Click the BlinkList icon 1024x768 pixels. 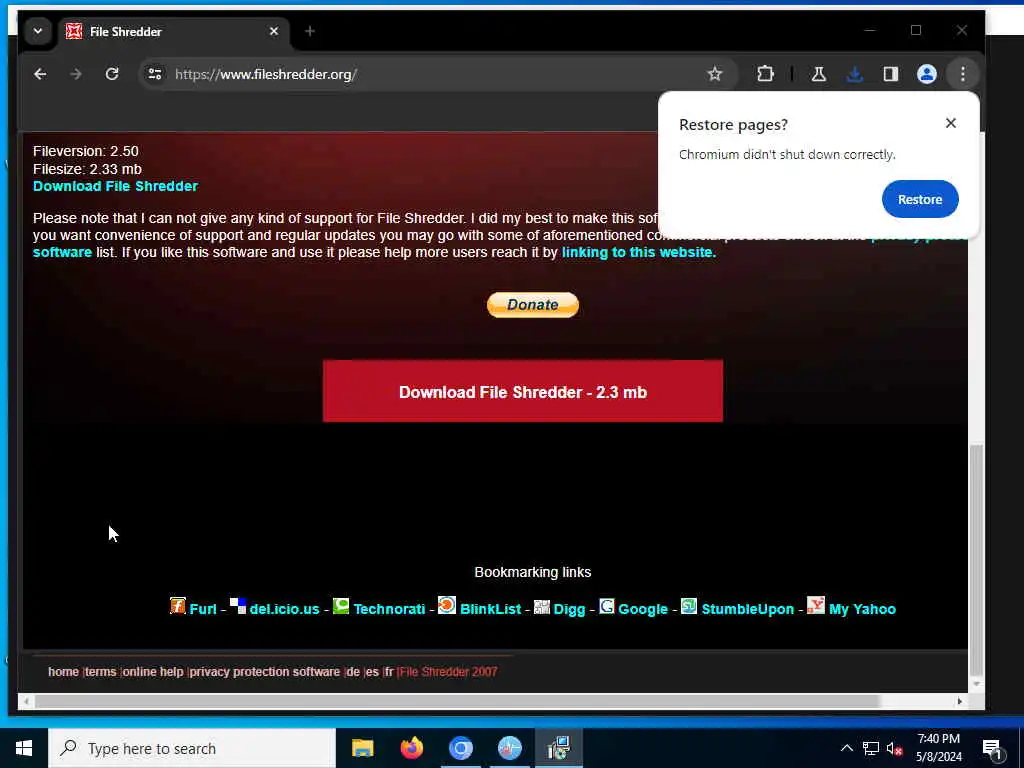pos(447,605)
